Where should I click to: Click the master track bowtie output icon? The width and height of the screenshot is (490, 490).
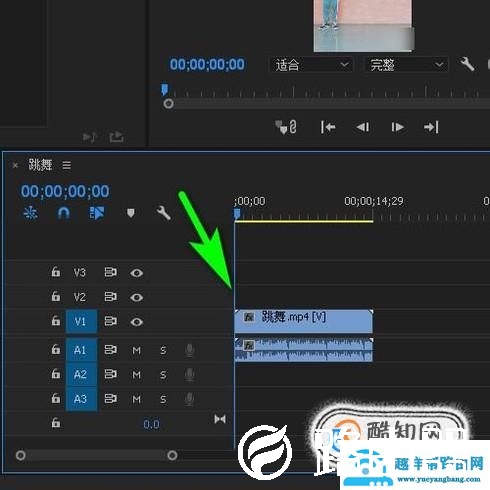click(220, 419)
